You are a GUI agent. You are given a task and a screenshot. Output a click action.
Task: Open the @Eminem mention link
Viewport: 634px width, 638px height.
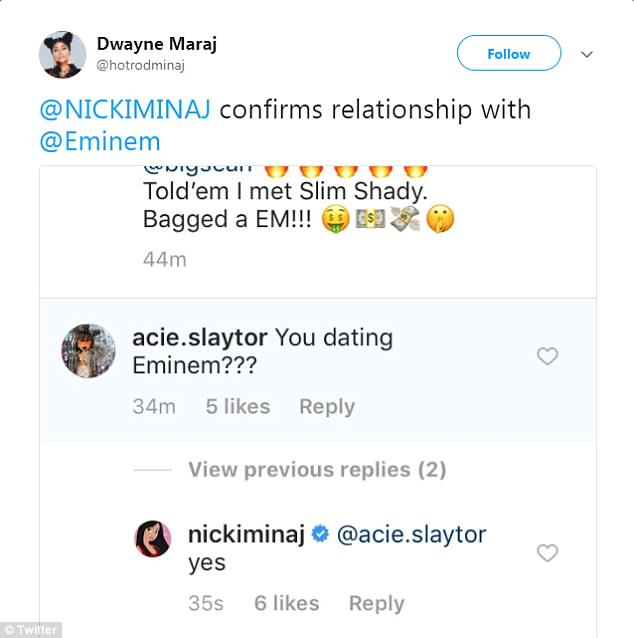[94, 143]
